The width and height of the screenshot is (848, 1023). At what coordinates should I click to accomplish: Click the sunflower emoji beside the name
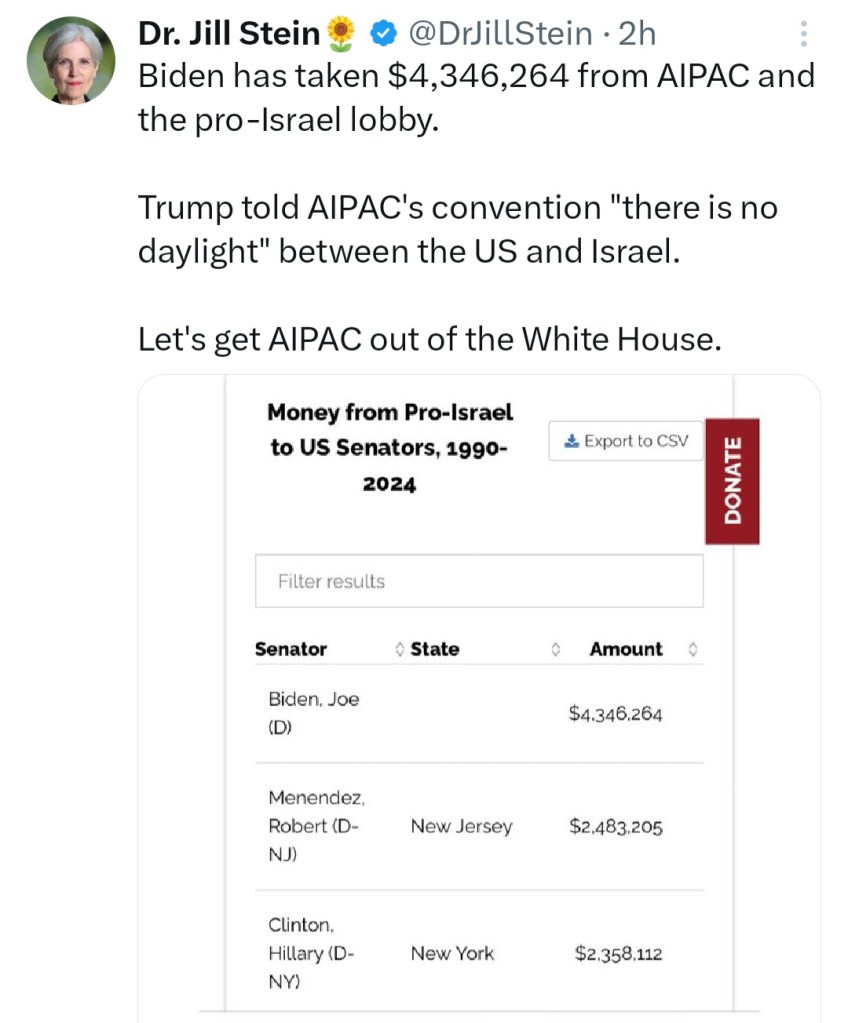tap(341, 35)
